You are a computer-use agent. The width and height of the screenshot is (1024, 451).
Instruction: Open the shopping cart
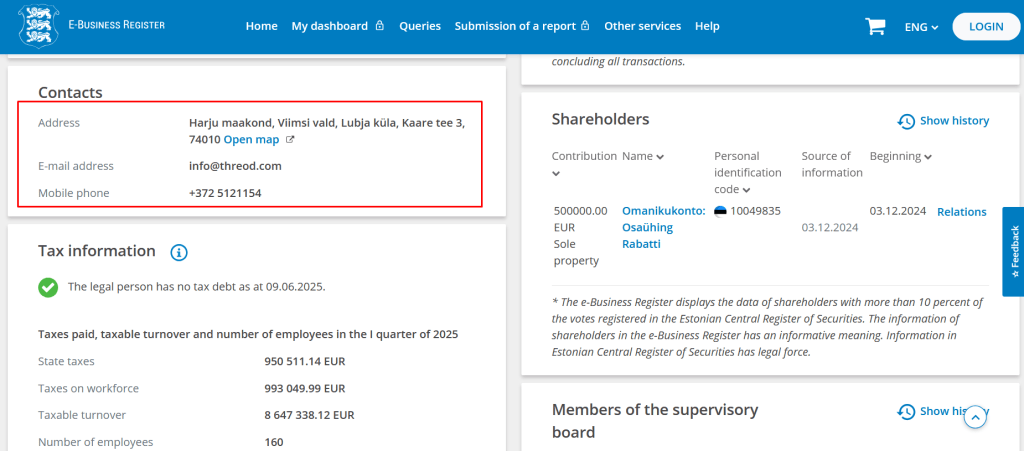click(875, 27)
